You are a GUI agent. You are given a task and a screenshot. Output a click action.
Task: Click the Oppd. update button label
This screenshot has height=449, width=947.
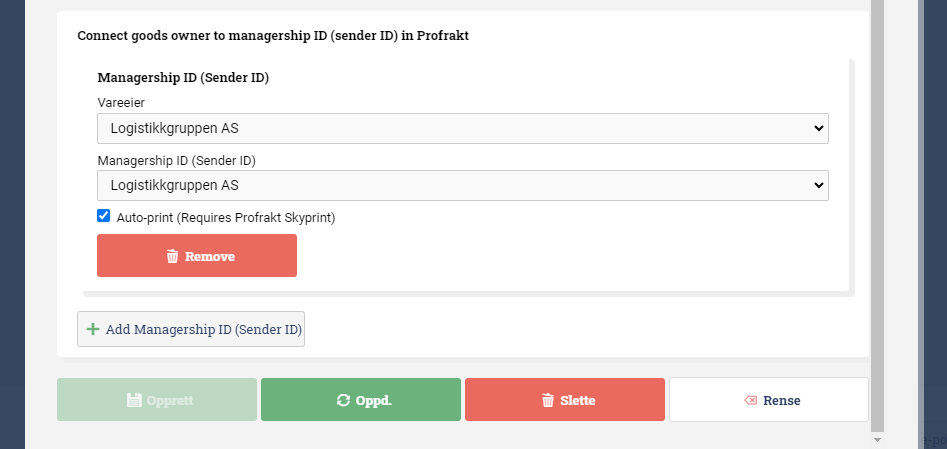click(x=374, y=400)
